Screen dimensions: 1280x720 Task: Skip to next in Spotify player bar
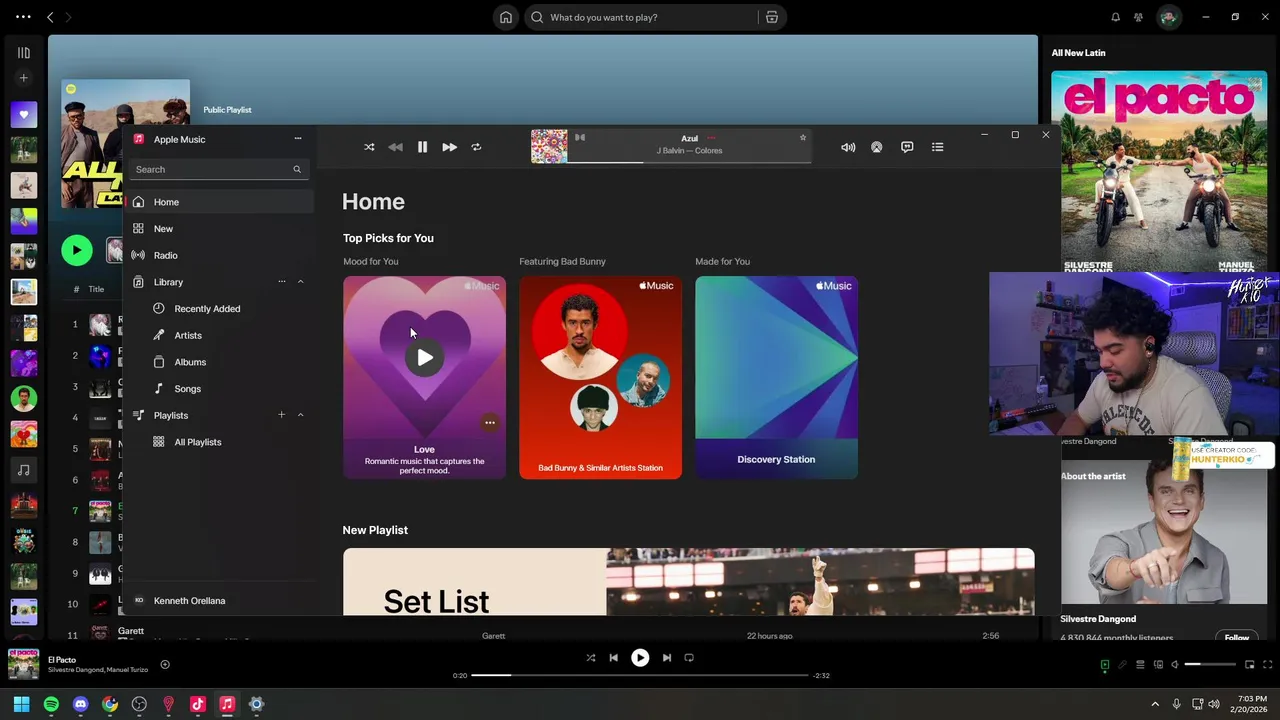pyautogui.click(x=667, y=658)
